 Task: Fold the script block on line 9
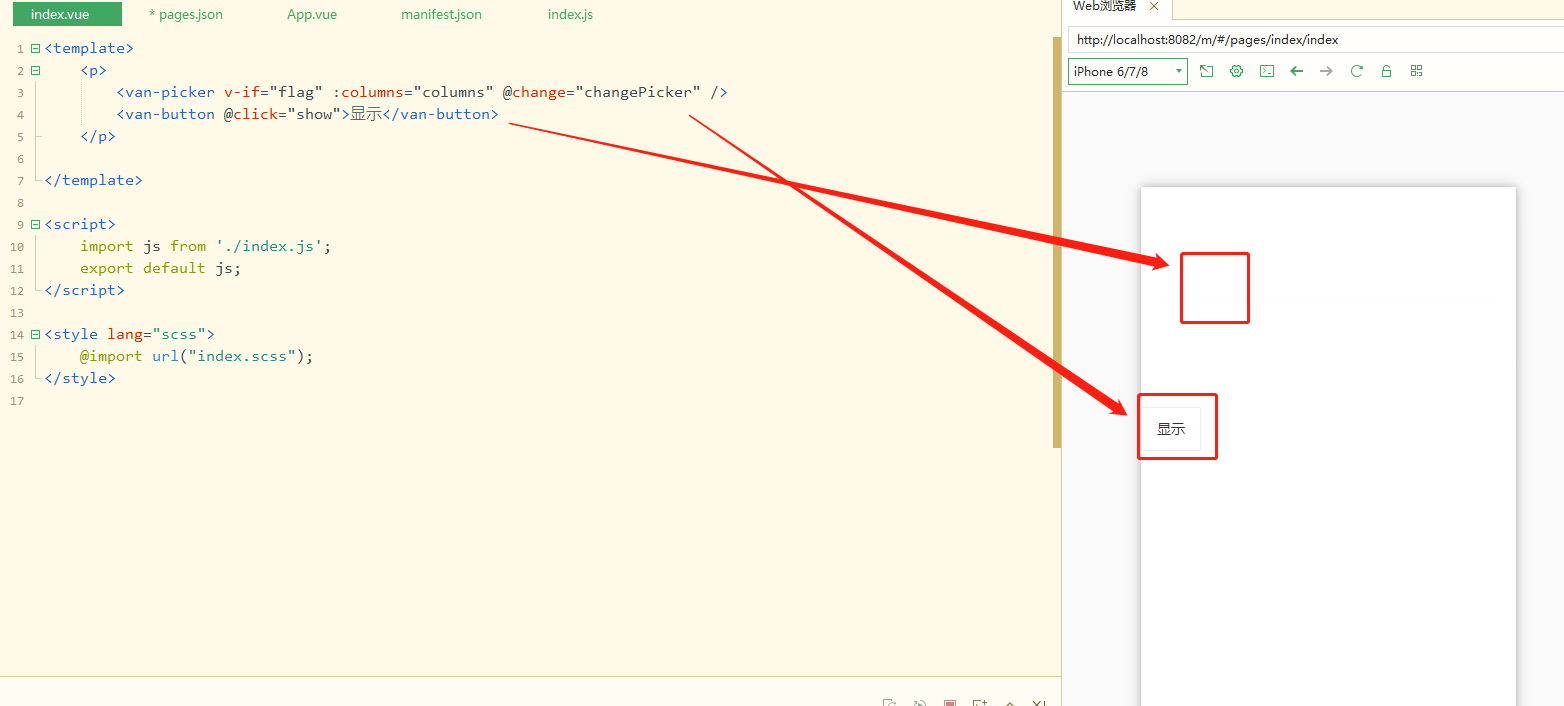36,224
